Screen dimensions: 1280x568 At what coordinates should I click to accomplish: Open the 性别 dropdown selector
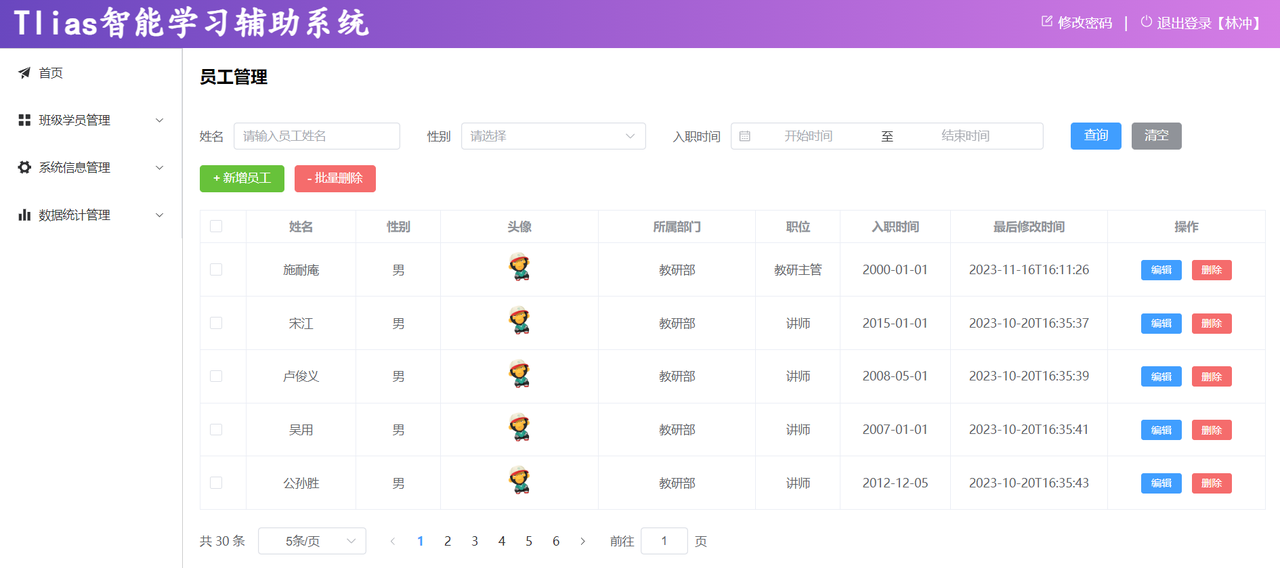click(x=553, y=136)
